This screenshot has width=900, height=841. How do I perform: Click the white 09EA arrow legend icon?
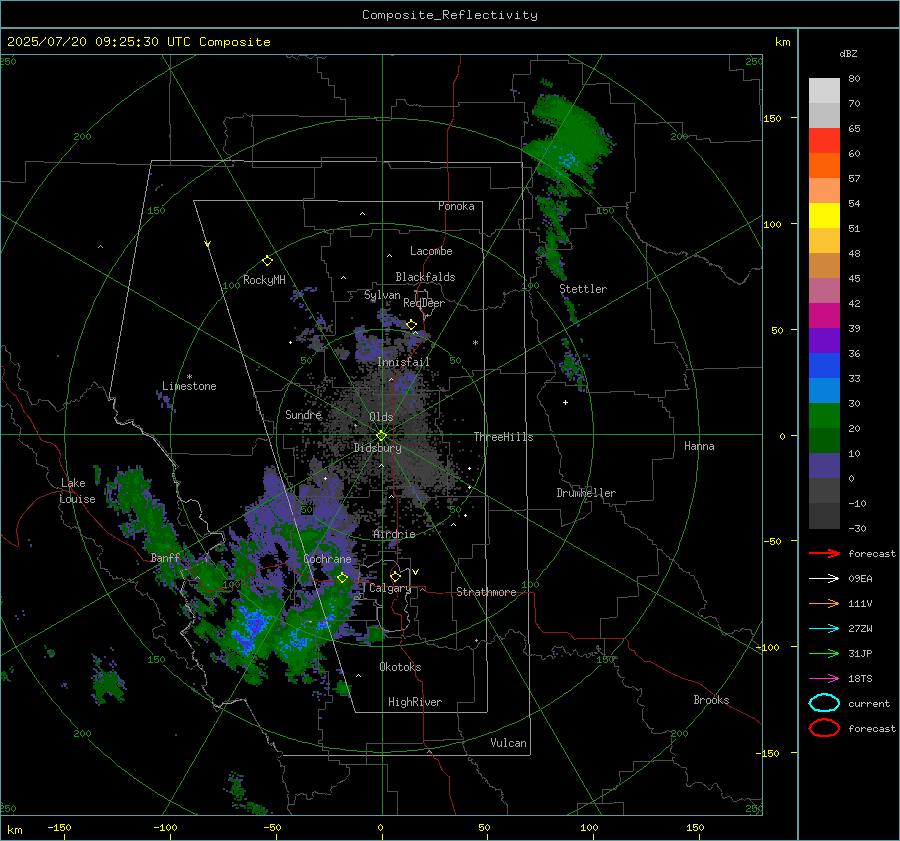pyautogui.click(x=824, y=579)
